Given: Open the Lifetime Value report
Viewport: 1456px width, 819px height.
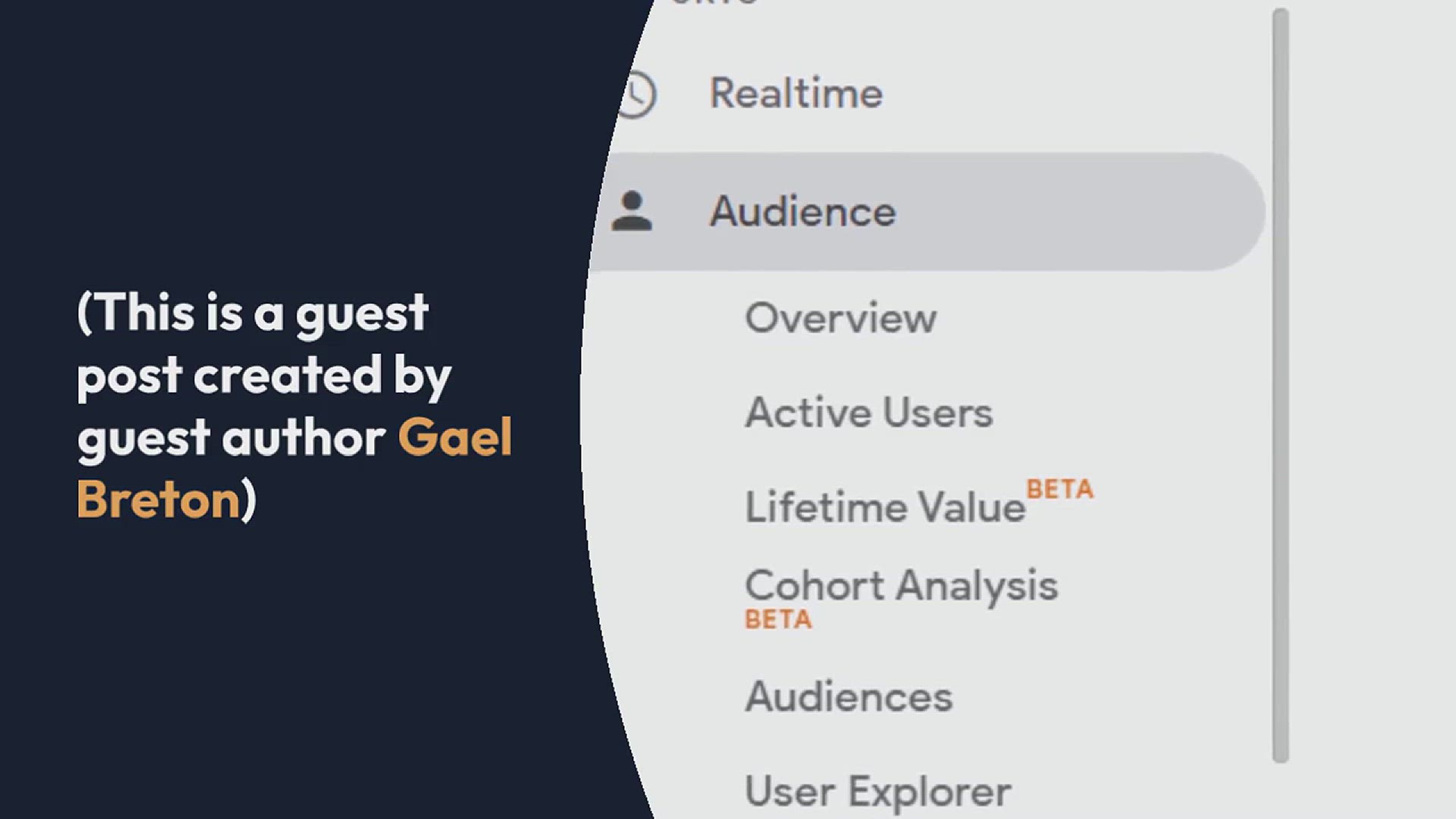Looking at the screenshot, I should (x=884, y=507).
